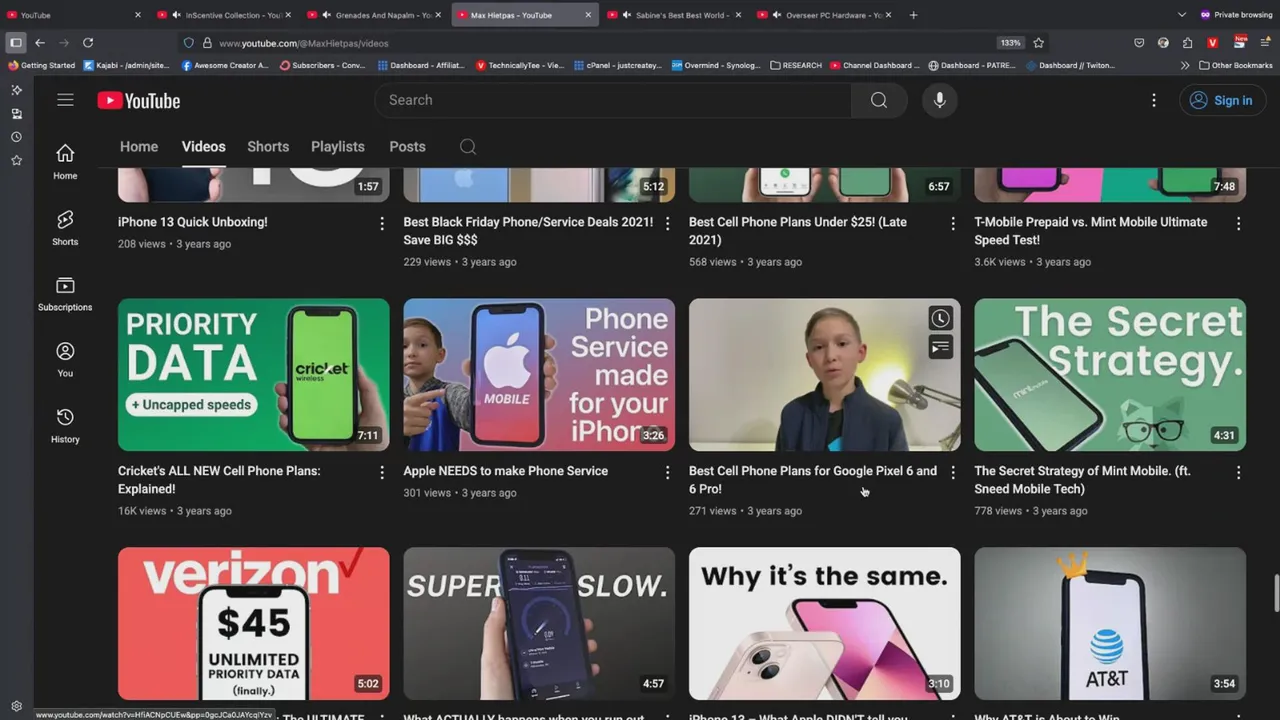Add Pixel 6 video to queue

coord(940,347)
